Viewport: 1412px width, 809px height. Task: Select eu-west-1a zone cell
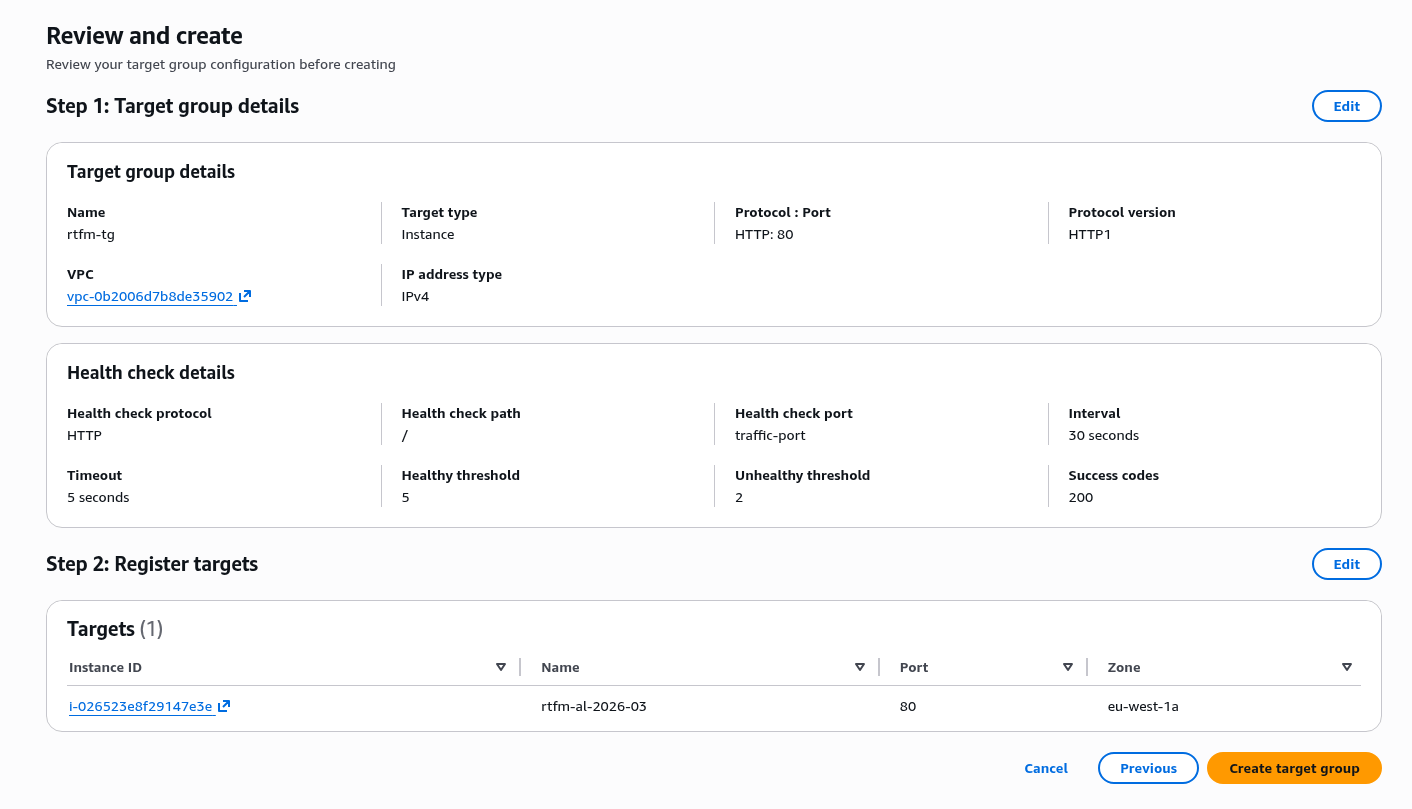pyautogui.click(x=1143, y=706)
